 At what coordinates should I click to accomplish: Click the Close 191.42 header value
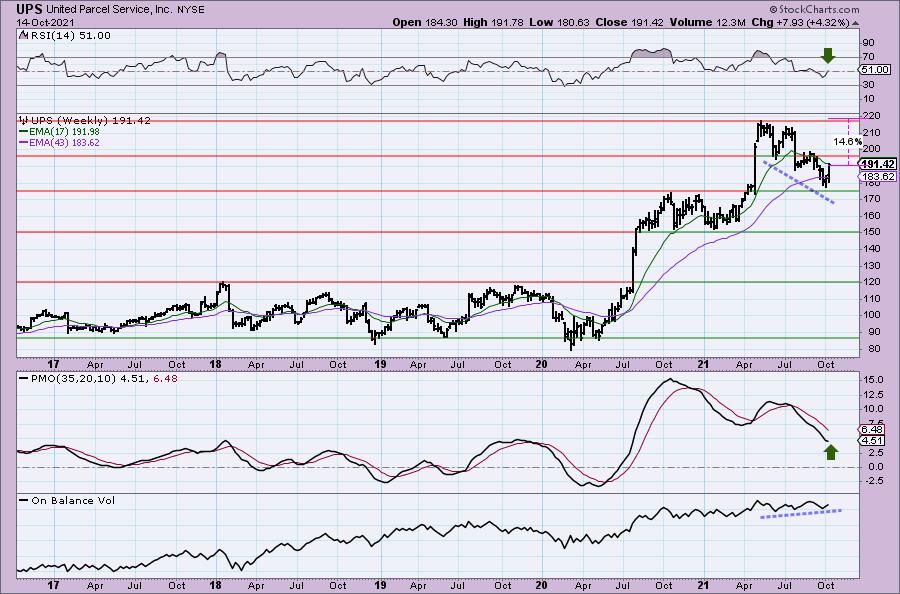(629, 22)
